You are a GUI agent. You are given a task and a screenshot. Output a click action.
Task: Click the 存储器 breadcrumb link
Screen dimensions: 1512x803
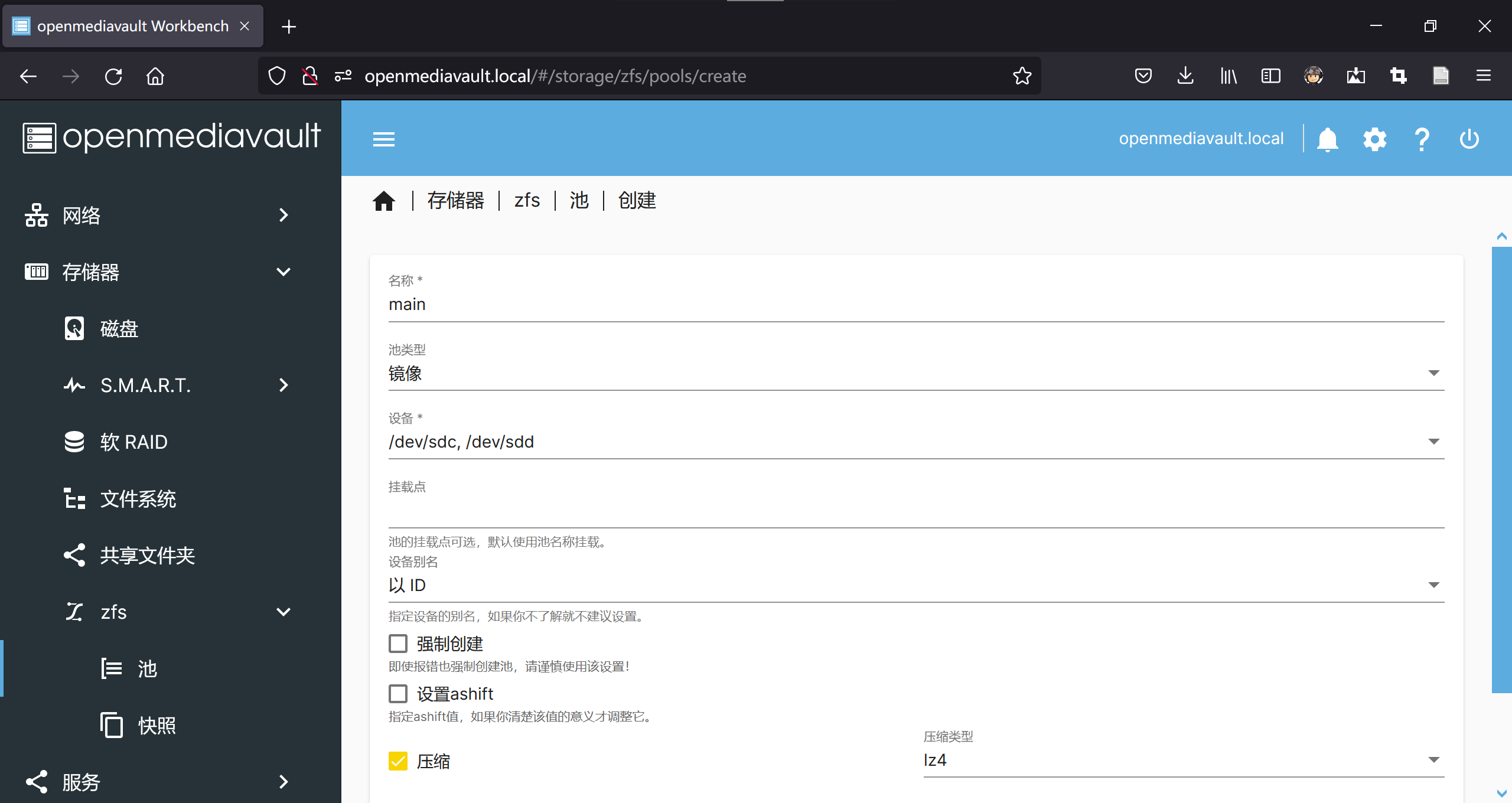pos(455,201)
